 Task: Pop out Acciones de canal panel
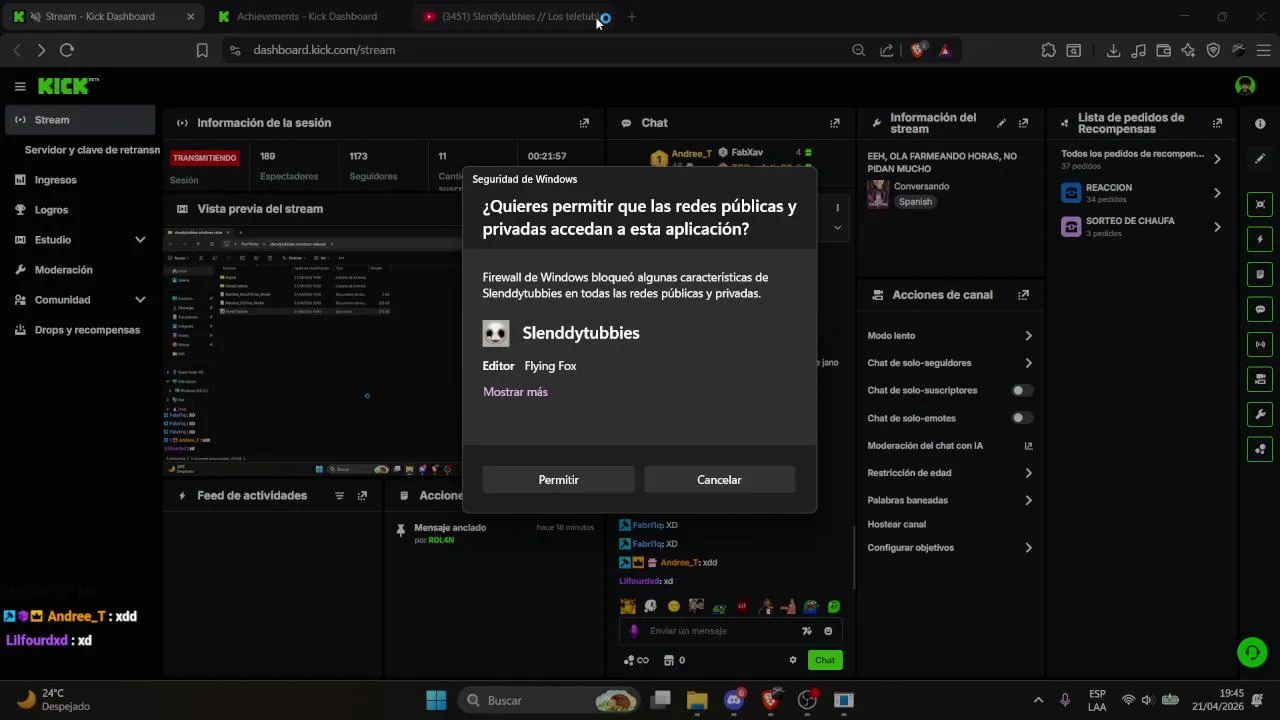1023,295
